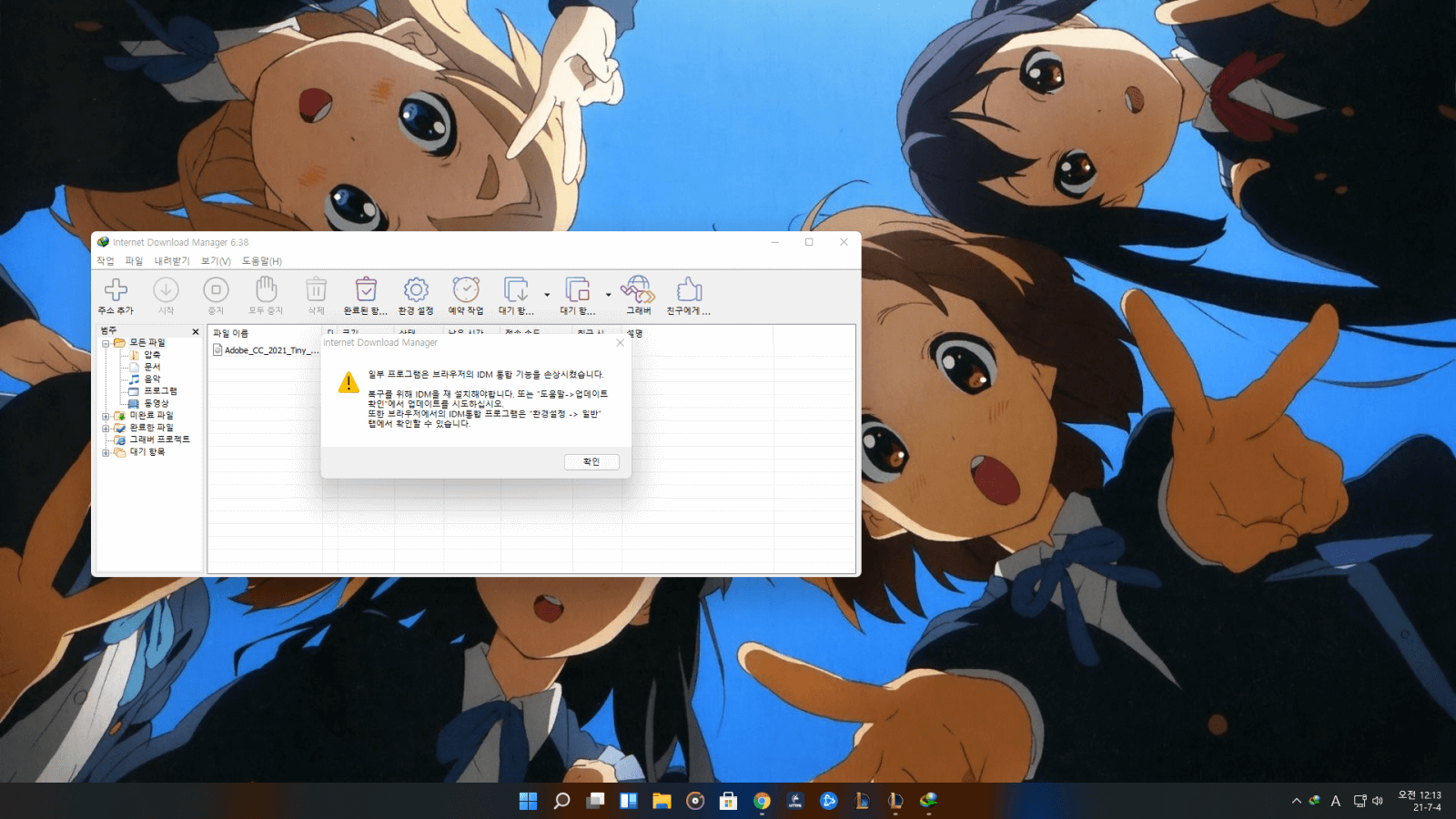Expand the 미완료 파일 tree node
The height and width of the screenshot is (819, 1456).
[x=106, y=416]
